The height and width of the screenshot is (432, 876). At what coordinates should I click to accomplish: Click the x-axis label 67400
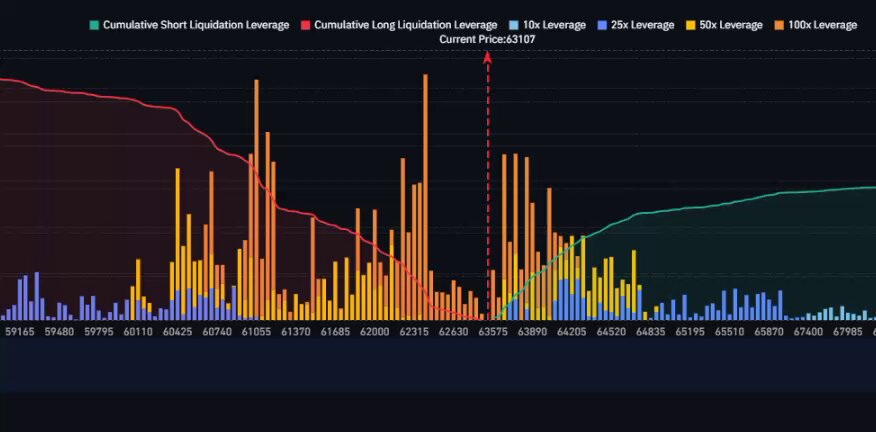(x=808, y=331)
